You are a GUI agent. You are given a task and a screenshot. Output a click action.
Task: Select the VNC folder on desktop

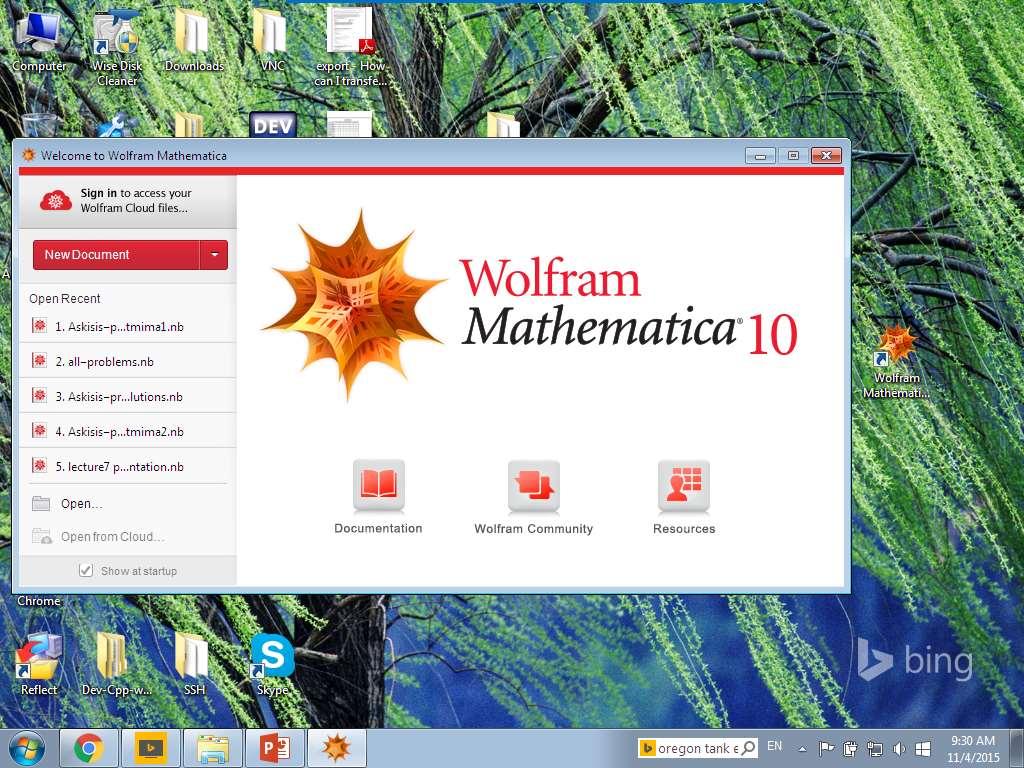pyautogui.click(x=272, y=40)
